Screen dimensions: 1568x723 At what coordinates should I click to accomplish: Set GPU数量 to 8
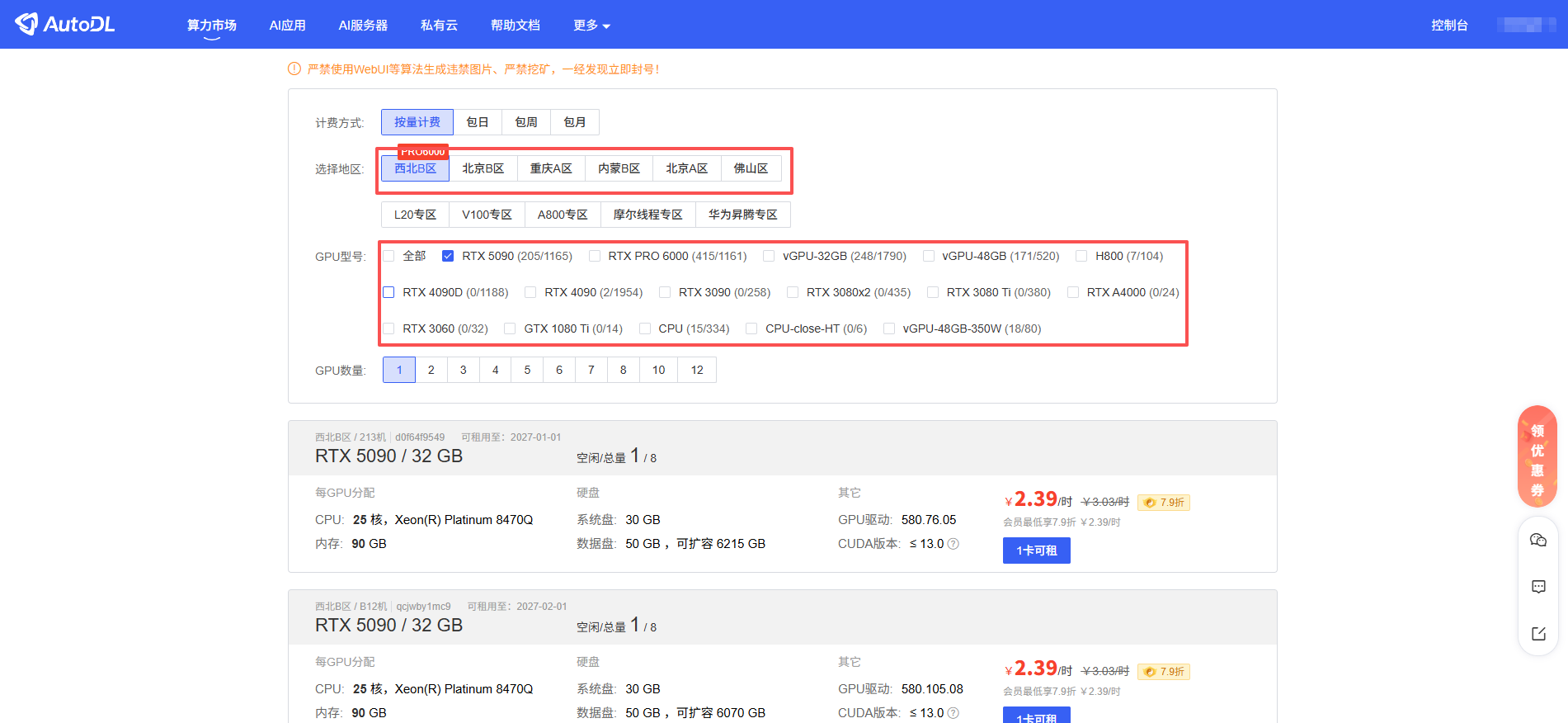pyautogui.click(x=624, y=370)
